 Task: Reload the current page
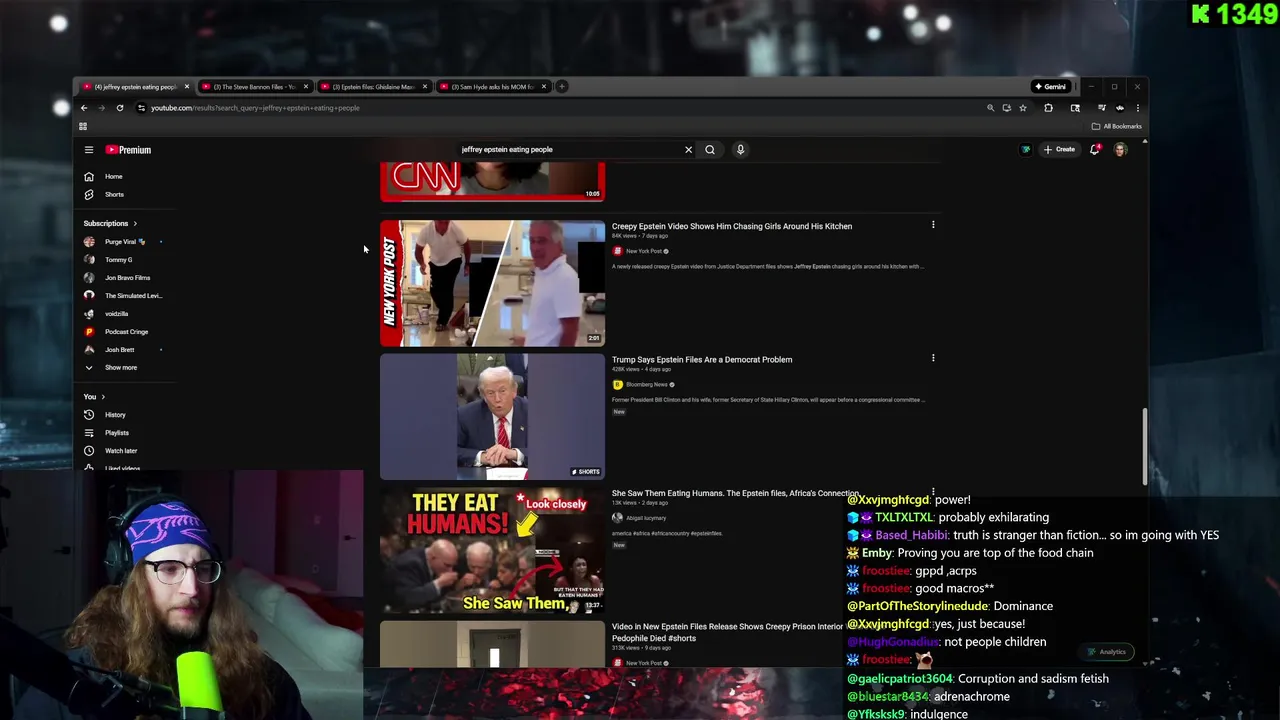click(x=120, y=108)
